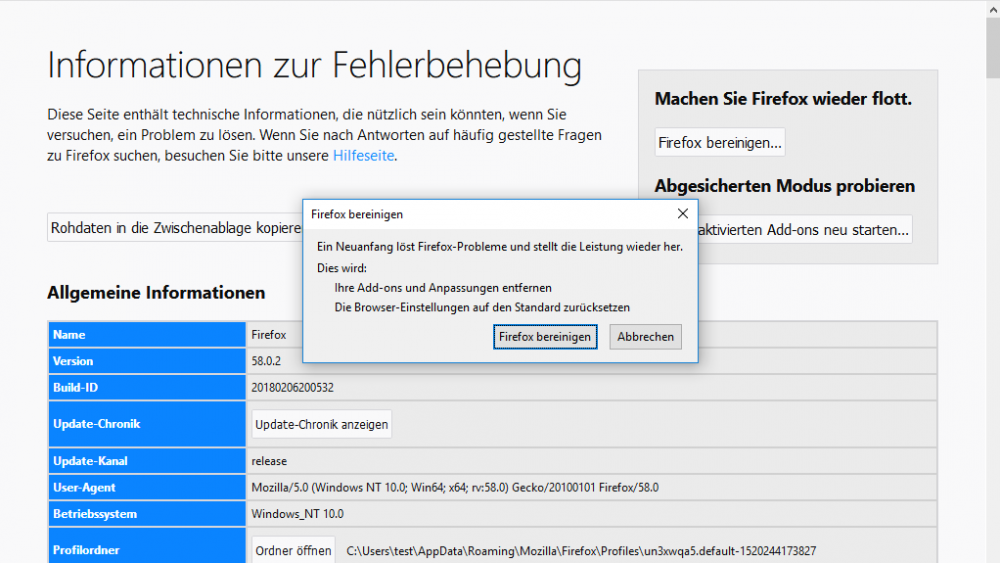Show the update history via Update-Chronik anzeigen
Viewport: 1000px width, 563px height.
pyautogui.click(x=321, y=424)
